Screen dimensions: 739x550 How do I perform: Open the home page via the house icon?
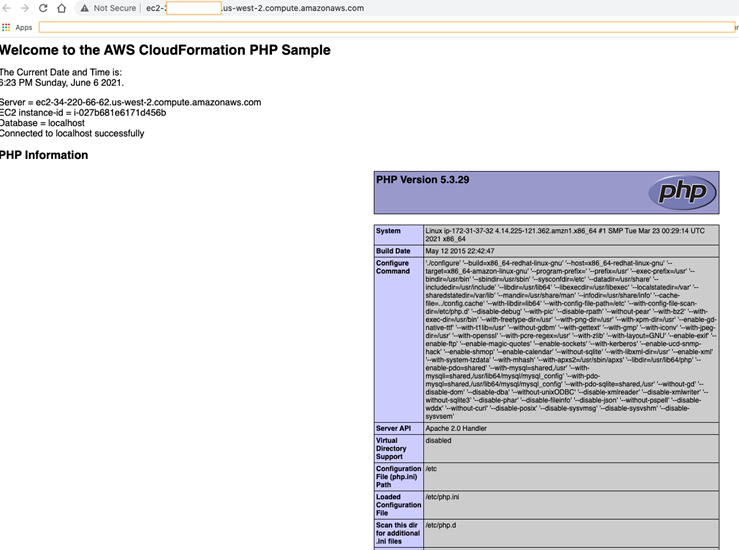pyautogui.click(x=61, y=8)
